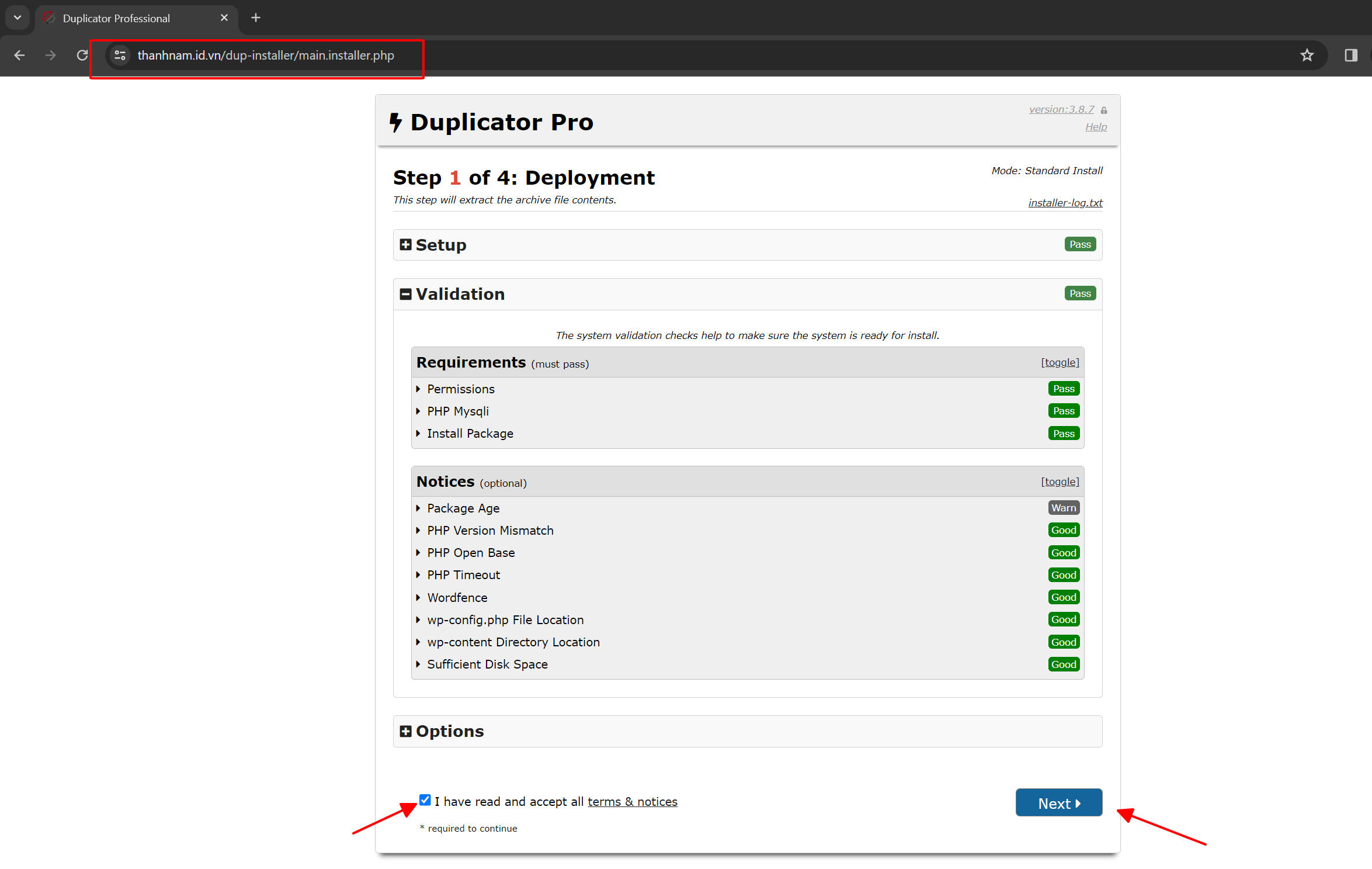The height and width of the screenshot is (869, 1372).
Task: Open the installer-log.txt link
Action: [1065, 203]
